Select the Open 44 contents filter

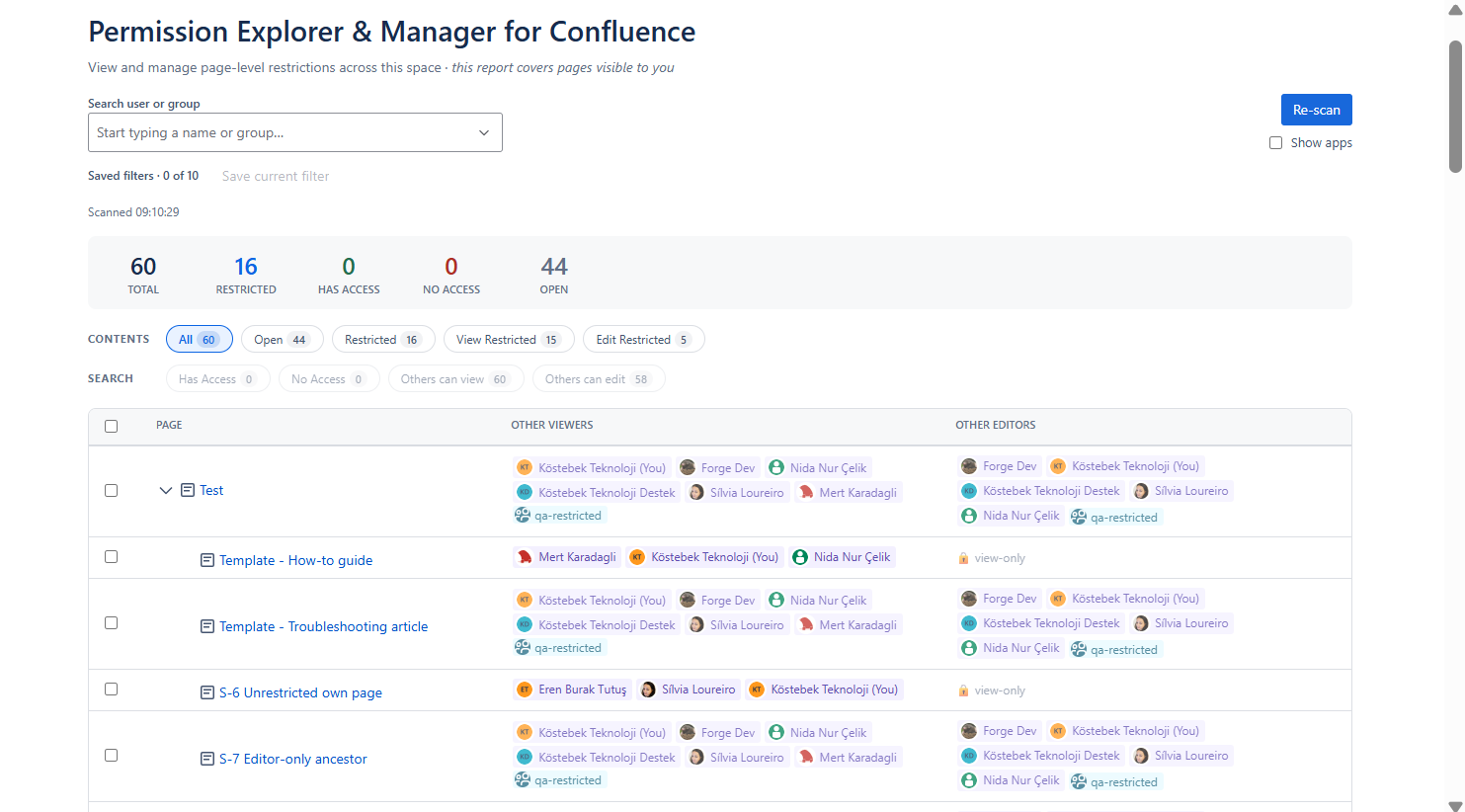tap(282, 339)
